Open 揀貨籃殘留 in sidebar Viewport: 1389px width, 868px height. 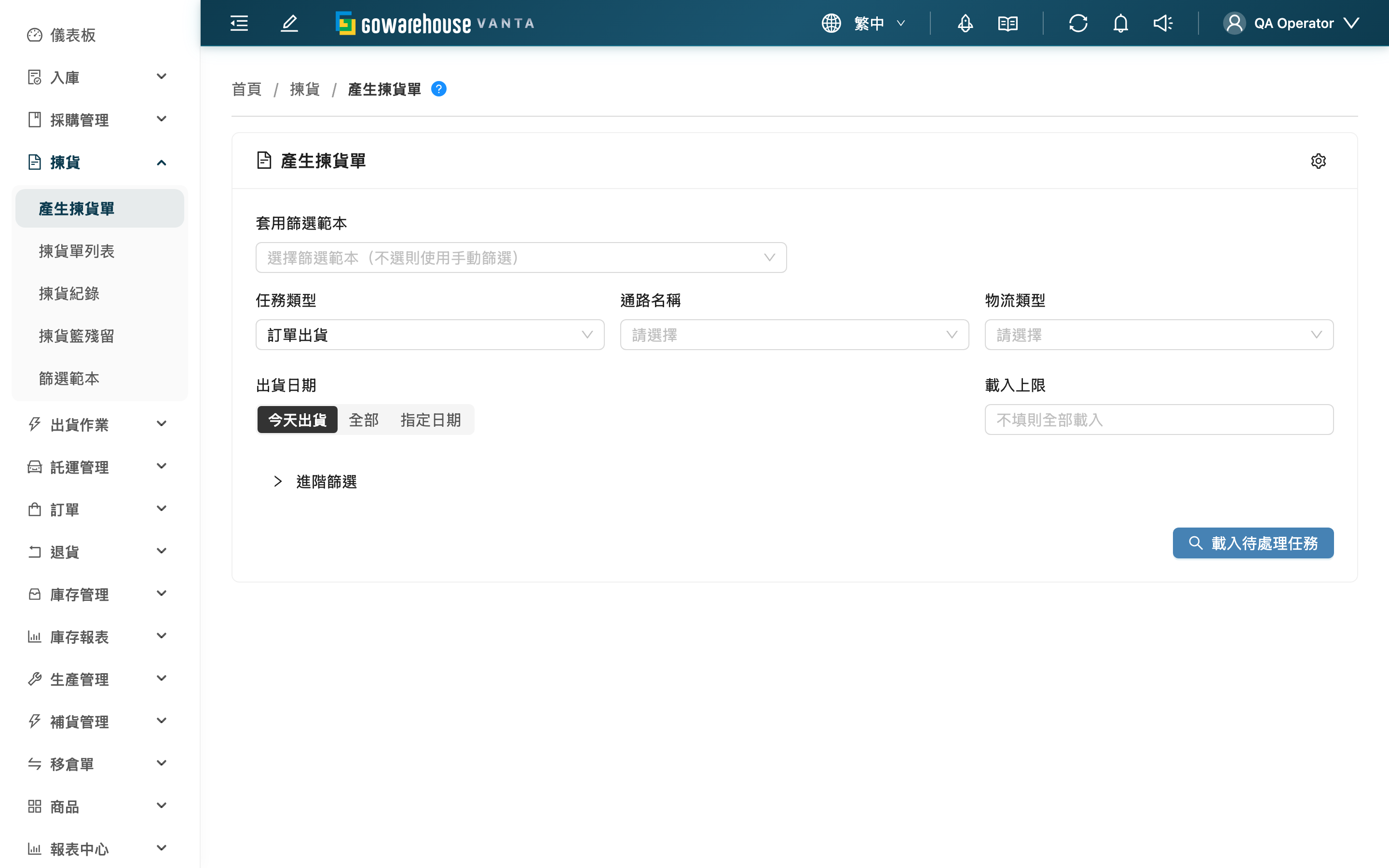coord(100,336)
